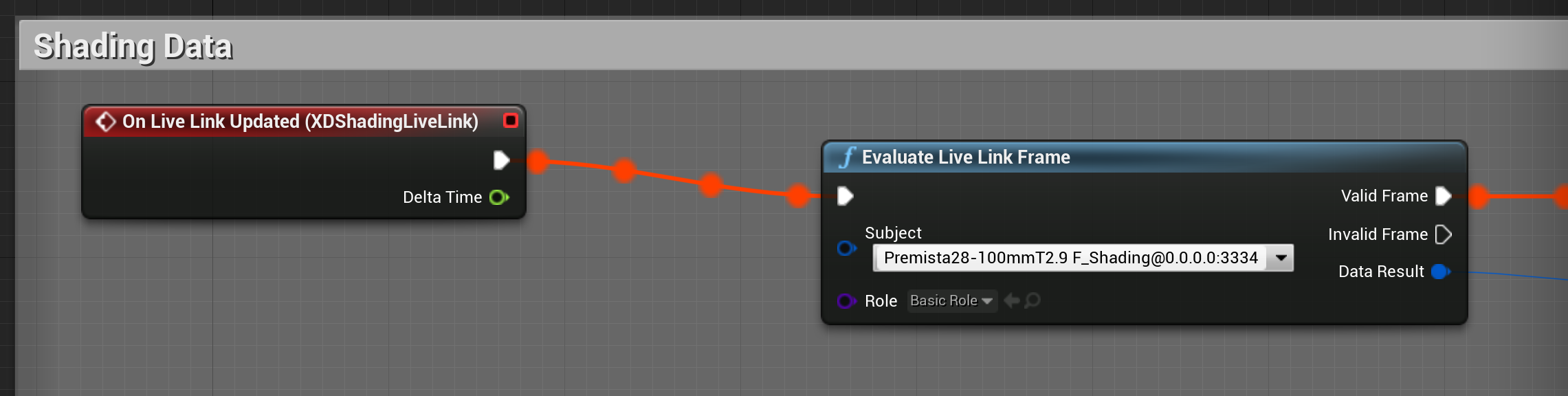Click the Premista28-100mmT2.9 F_Shading subject combo box

tap(1070, 258)
